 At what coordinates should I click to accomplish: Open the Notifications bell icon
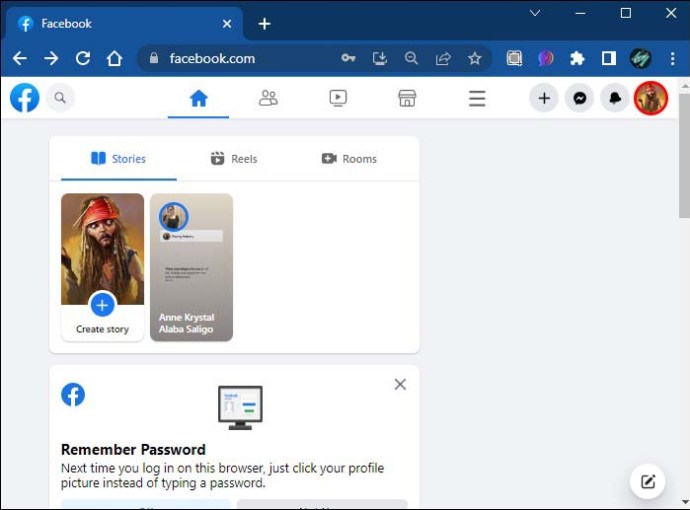coord(614,98)
